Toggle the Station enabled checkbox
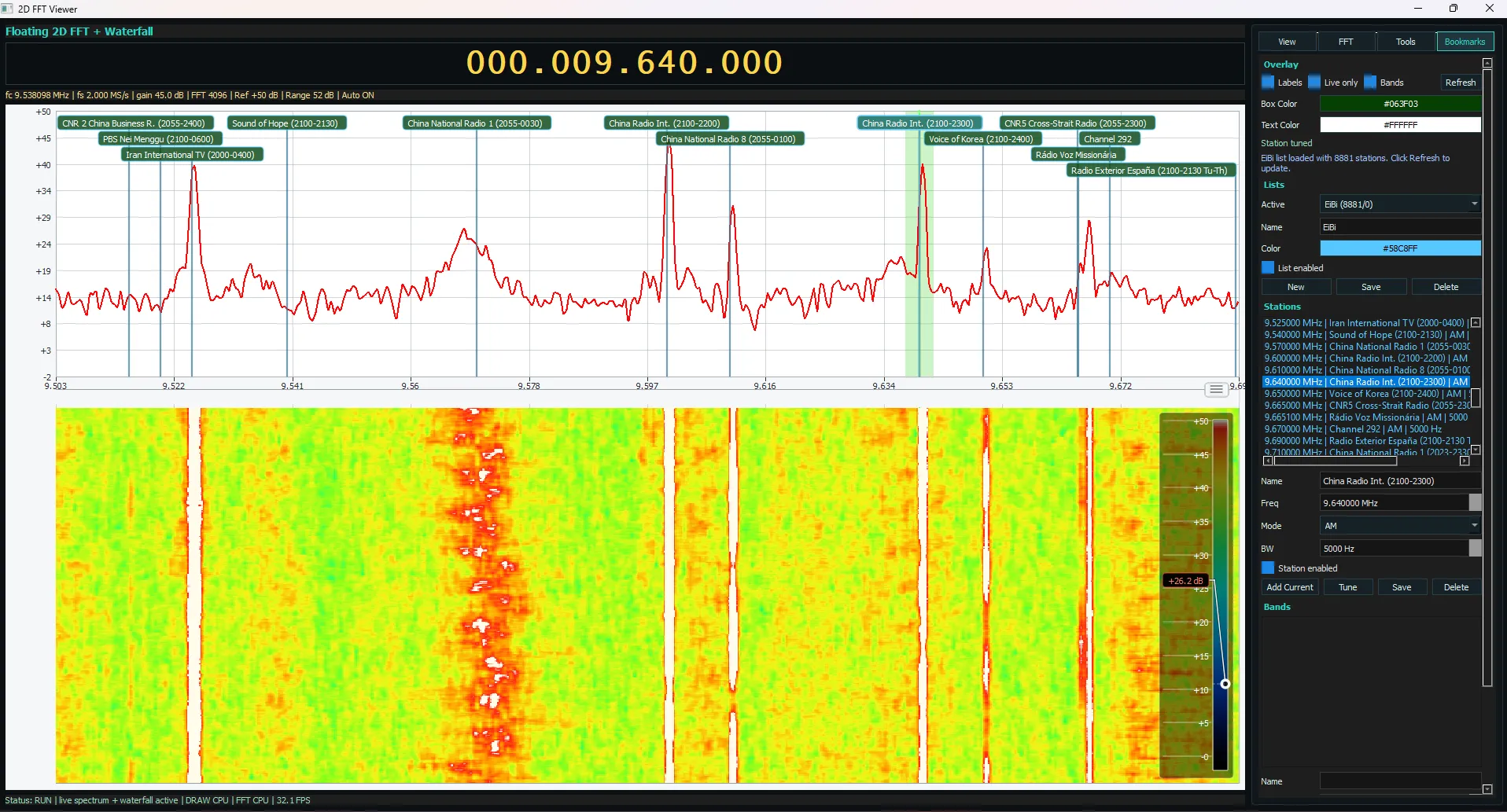1507x812 pixels. pyautogui.click(x=1268, y=568)
